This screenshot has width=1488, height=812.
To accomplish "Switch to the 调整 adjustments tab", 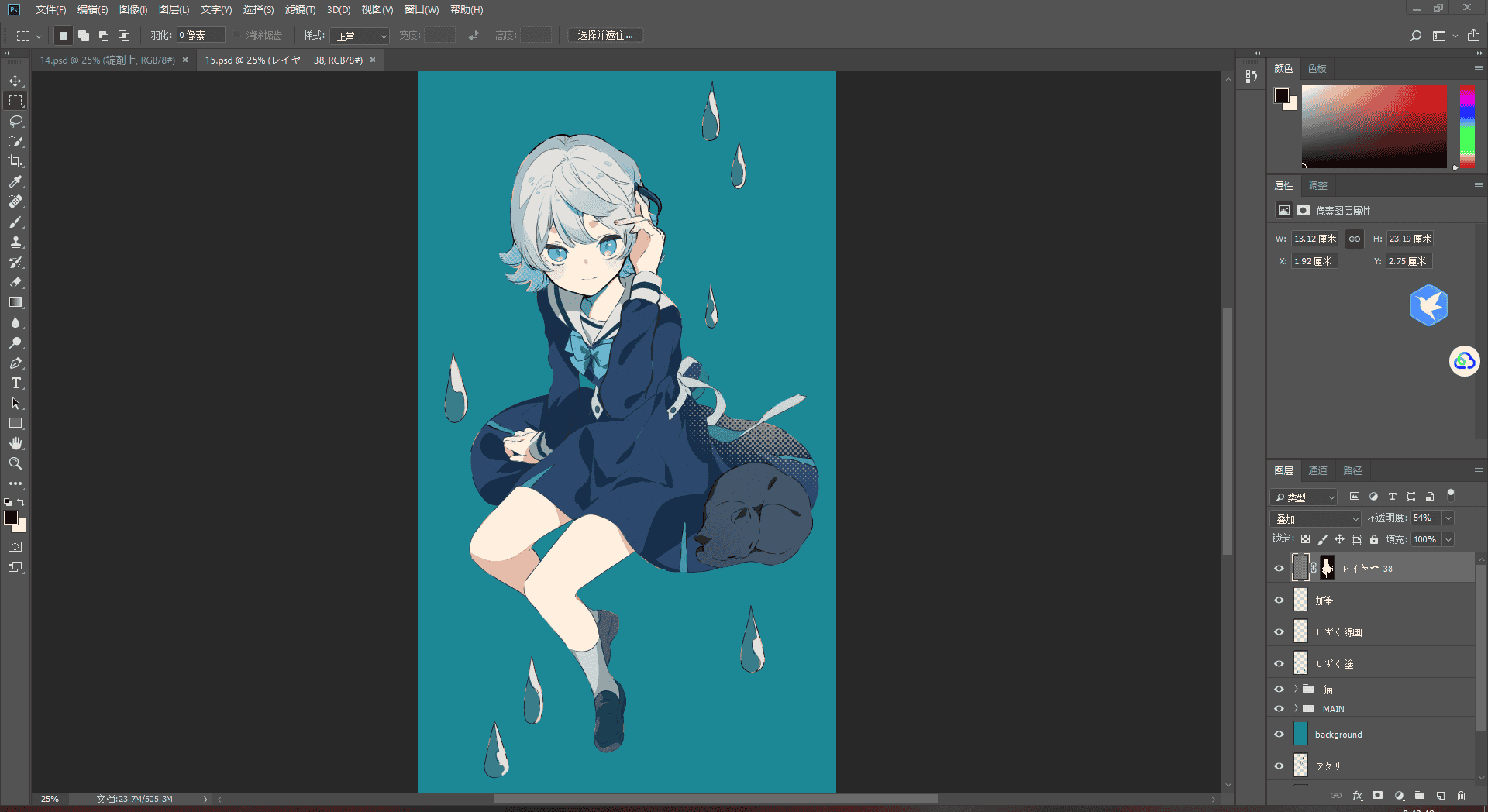I will point(1317,185).
